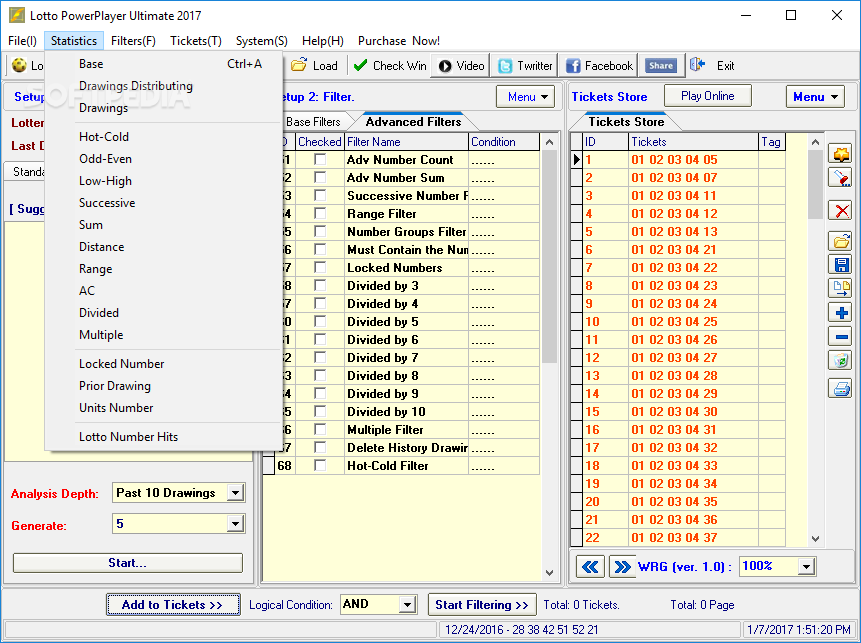Open the Twitter toolbar button
The height and width of the screenshot is (643, 861).
tap(524, 66)
